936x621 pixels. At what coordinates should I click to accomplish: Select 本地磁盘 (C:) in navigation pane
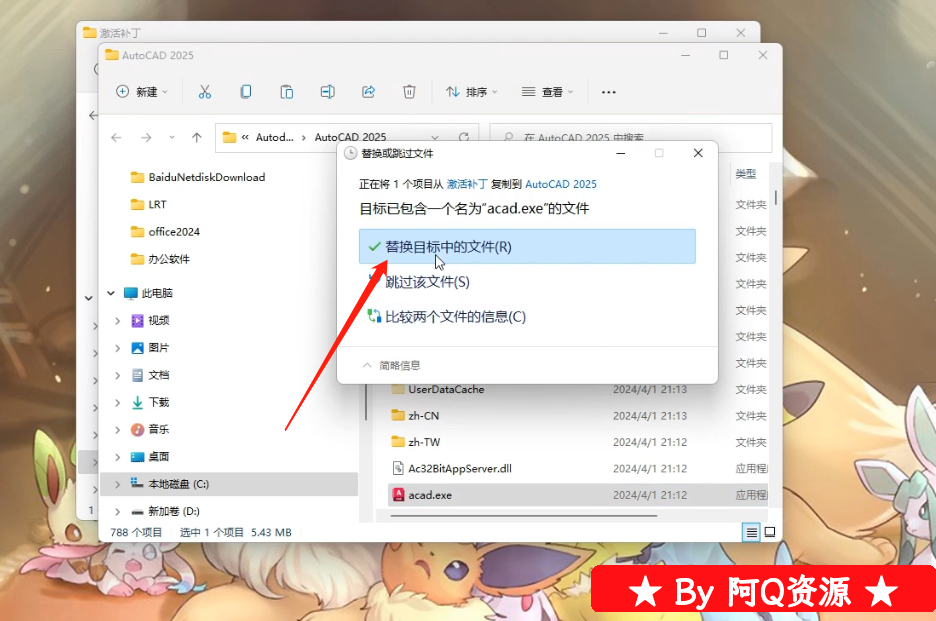[x=229, y=484]
